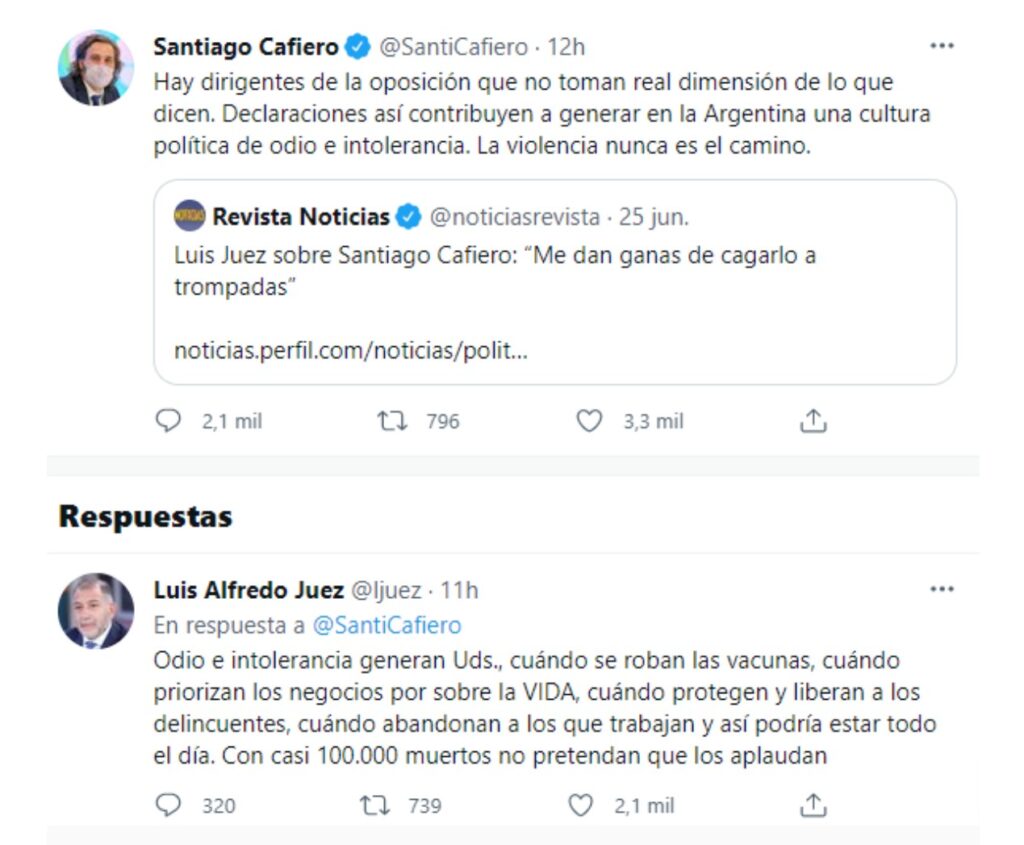Screen dimensions: 1024x845
Task: Like Santiago Cafiero's tweet
Action: tap(589, 422)
